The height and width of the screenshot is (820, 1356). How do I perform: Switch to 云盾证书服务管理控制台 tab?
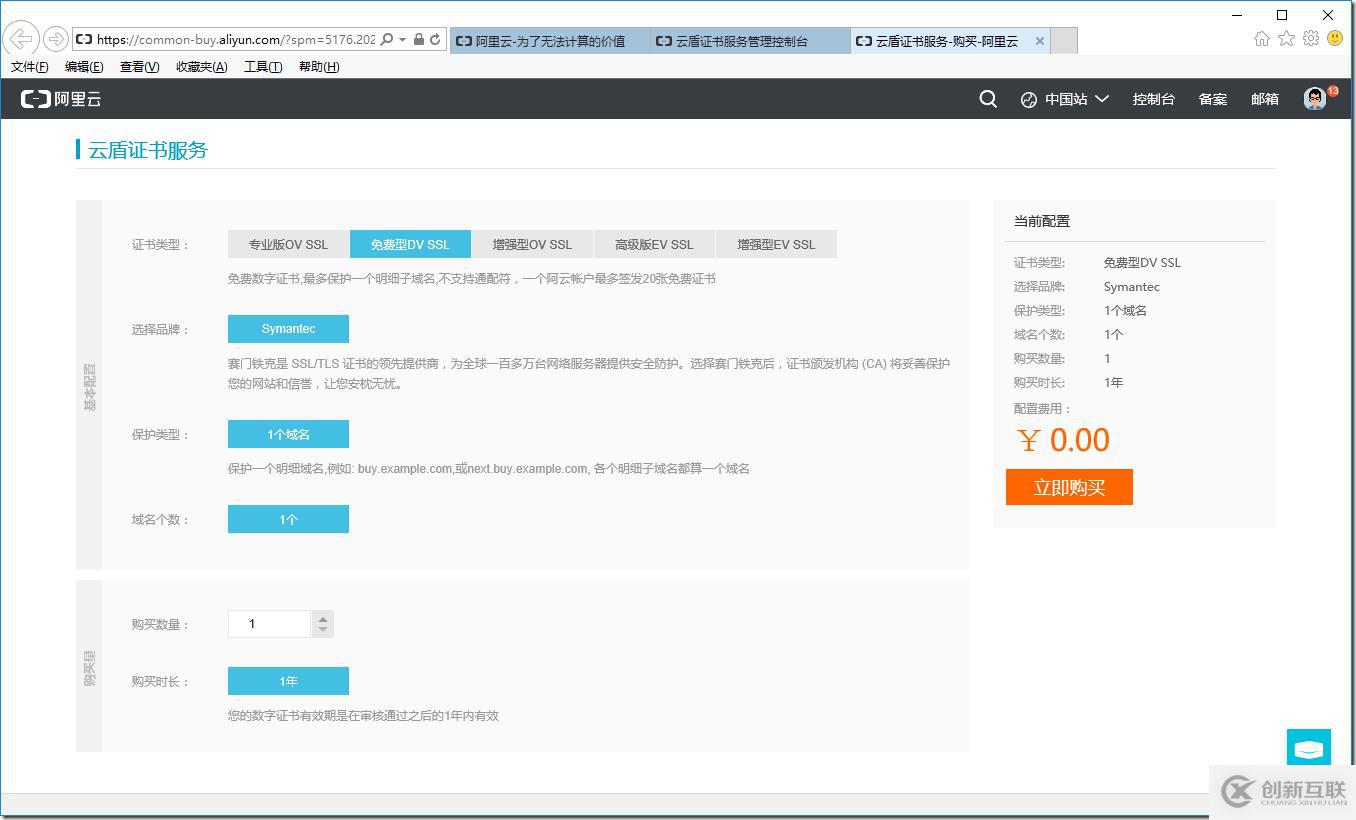(x=750, y=41)
